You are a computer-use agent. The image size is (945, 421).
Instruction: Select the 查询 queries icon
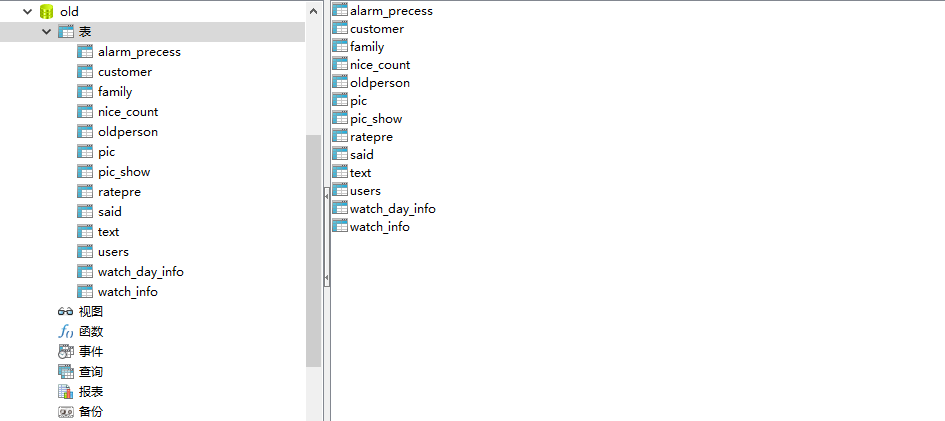(65, 372)
